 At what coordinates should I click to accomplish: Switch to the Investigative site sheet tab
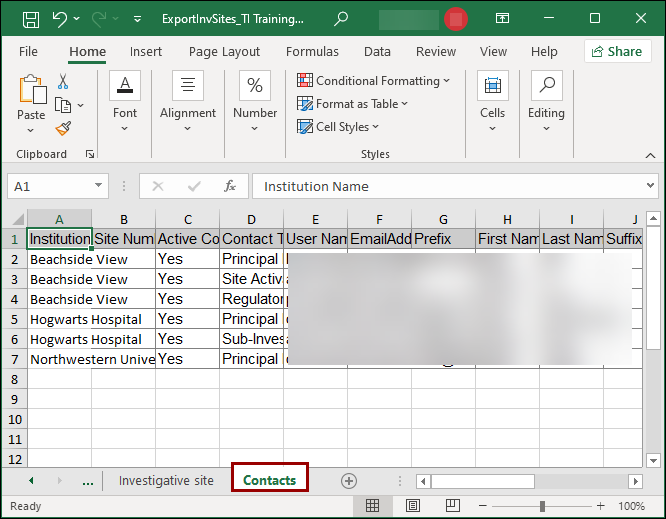coord(166,481)
